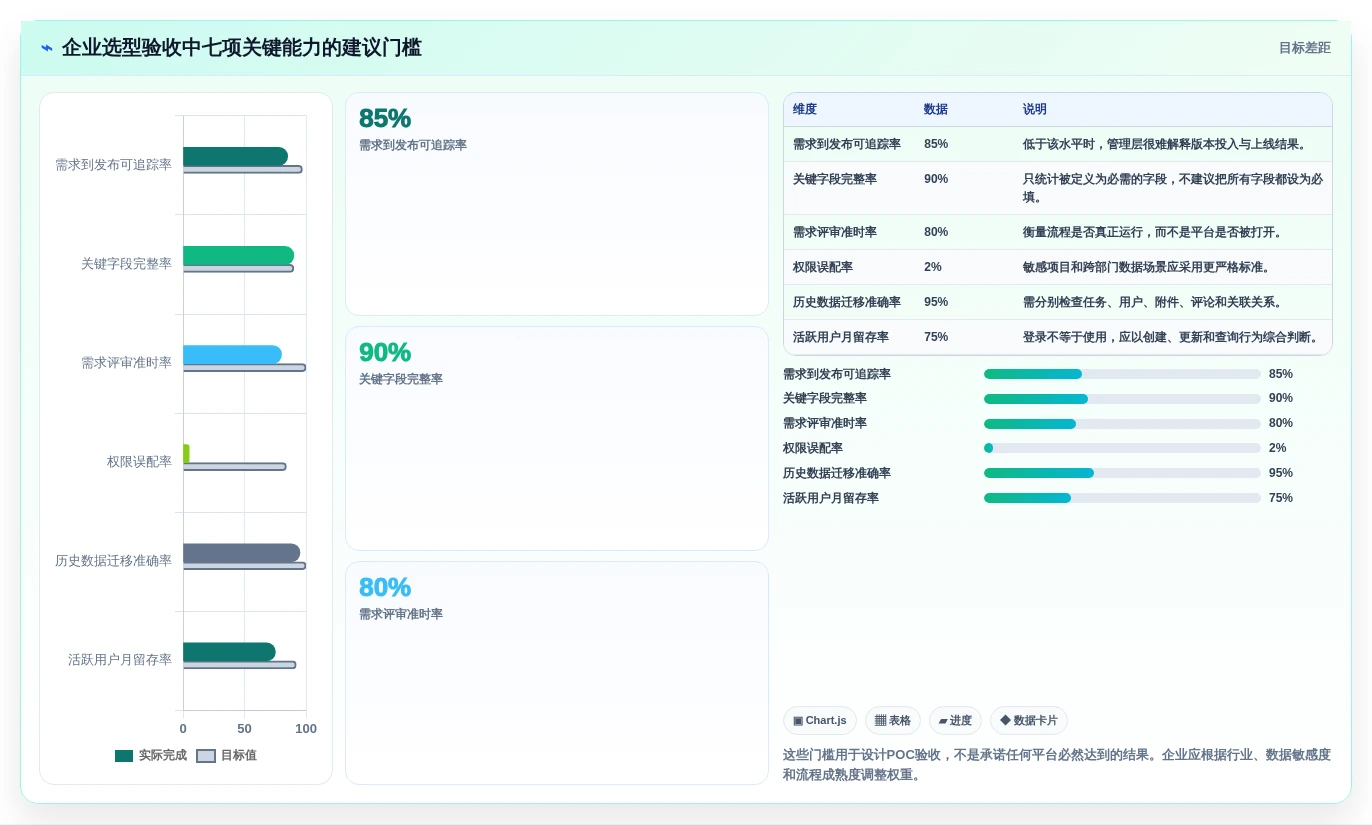Click the 关键字段完整率 progress bar
Image resolution: width=1372 pixels, height=825 pixels.
1122,399
